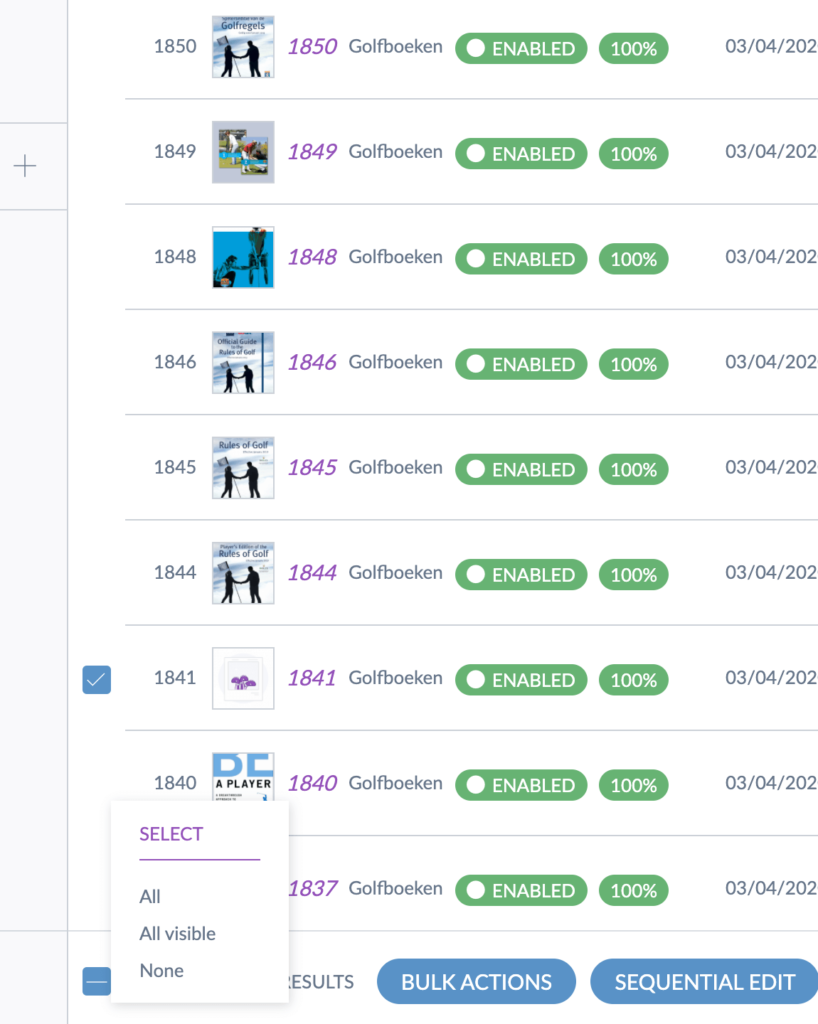
Task: Toggle the ENABLED switch for product 1846
Action: tap(520, 364)
